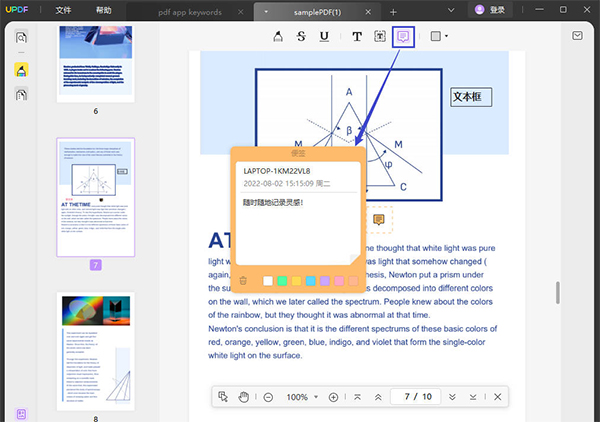Open the 文件 menu
The height and width of the screenshot is (422, 600).
[64, 10]
